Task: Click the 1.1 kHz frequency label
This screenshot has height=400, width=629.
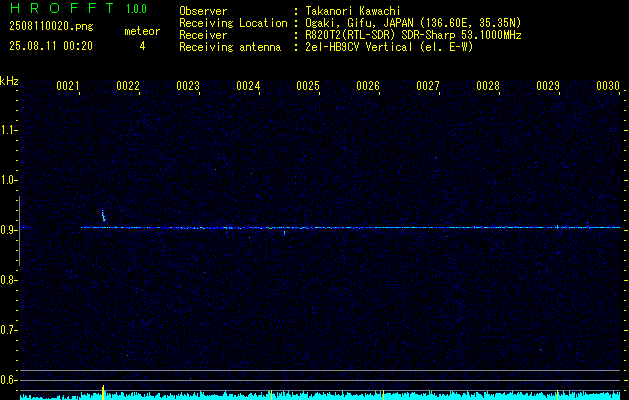Action: (x=8, y=130)
